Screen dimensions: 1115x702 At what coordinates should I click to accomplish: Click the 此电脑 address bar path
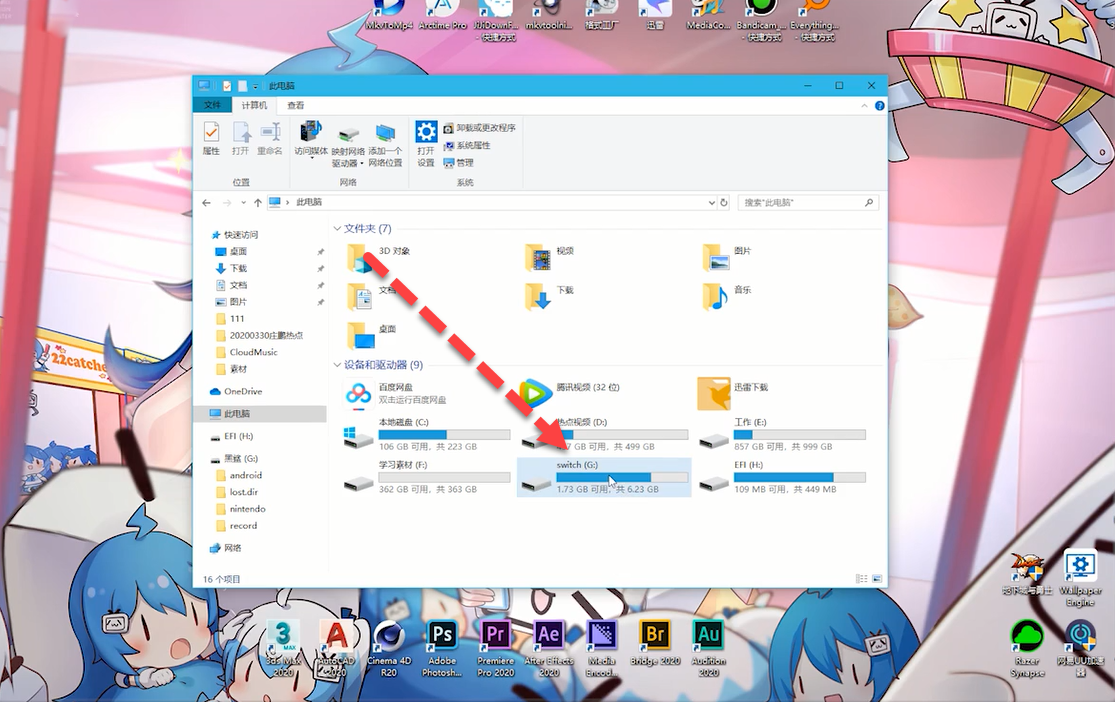pyautogui.click(x=309, y=203)
